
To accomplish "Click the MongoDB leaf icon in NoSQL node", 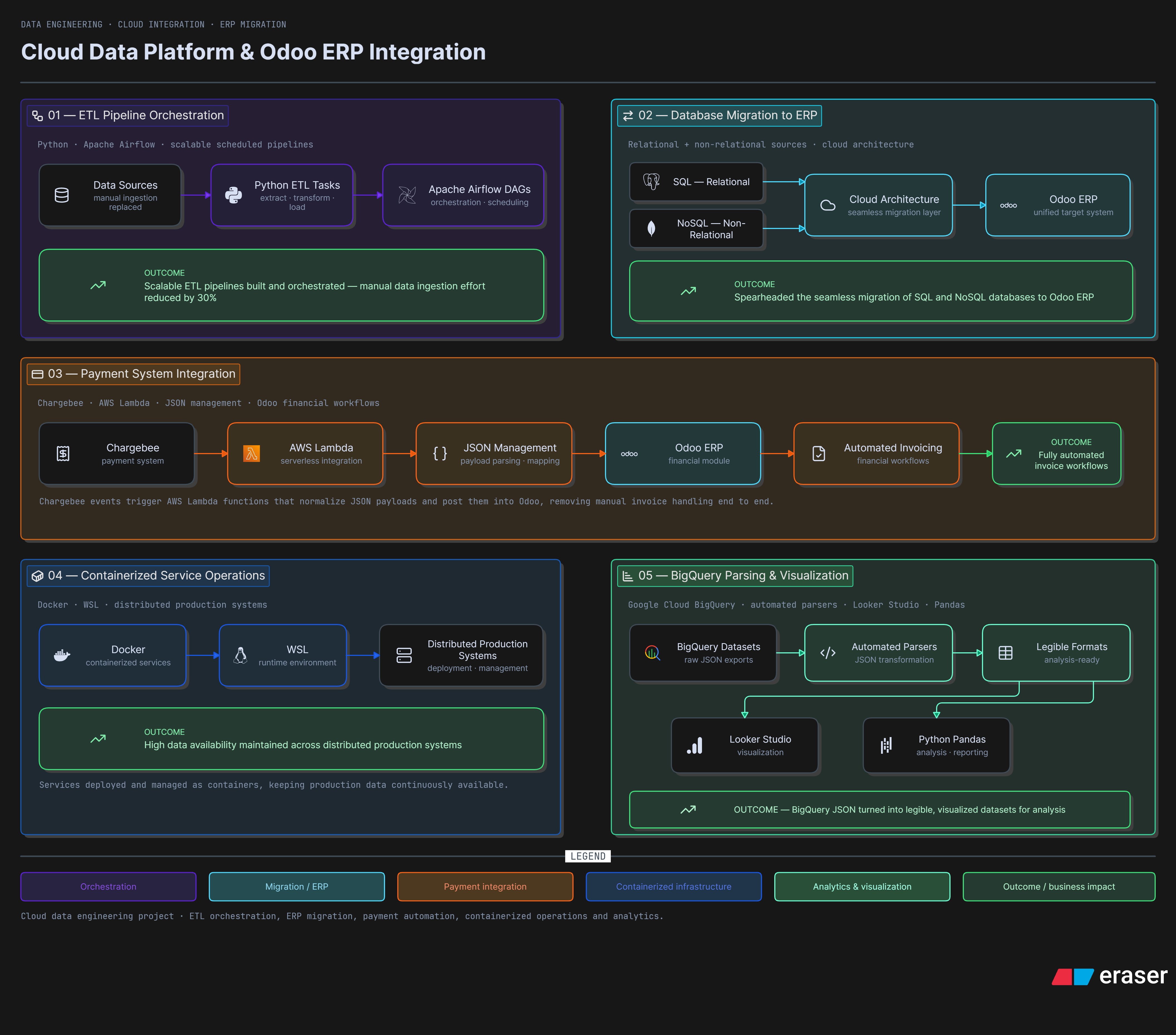I will coord(651,228).
